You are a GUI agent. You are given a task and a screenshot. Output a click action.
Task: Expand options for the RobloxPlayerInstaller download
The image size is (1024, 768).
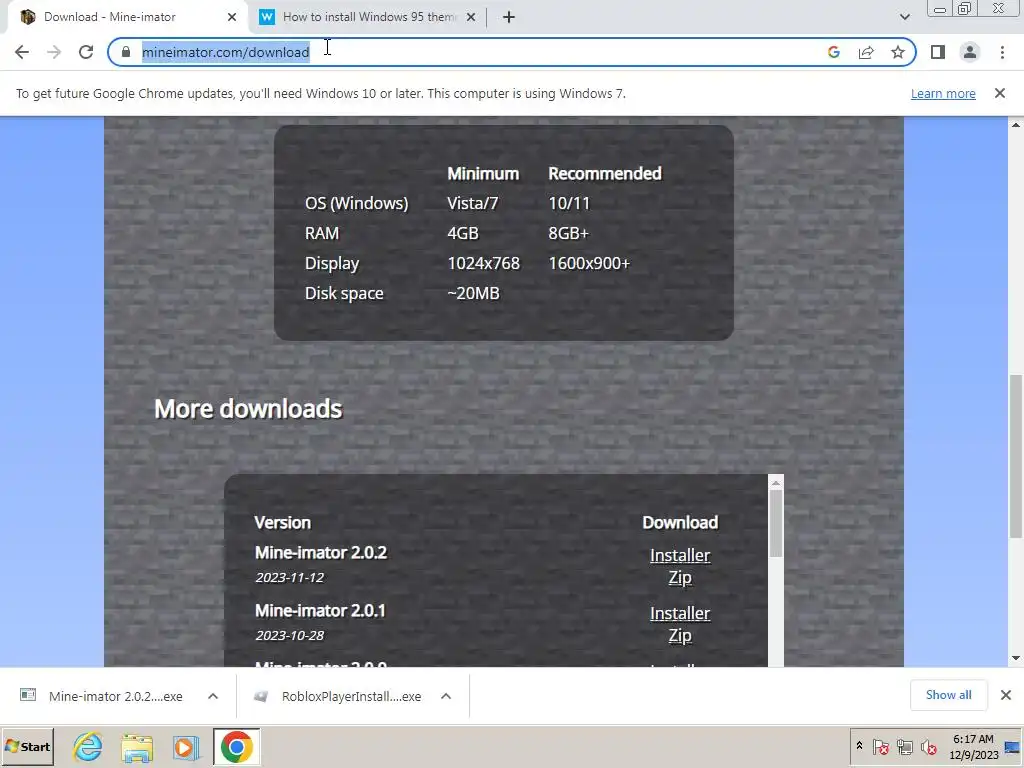point(446,696)
